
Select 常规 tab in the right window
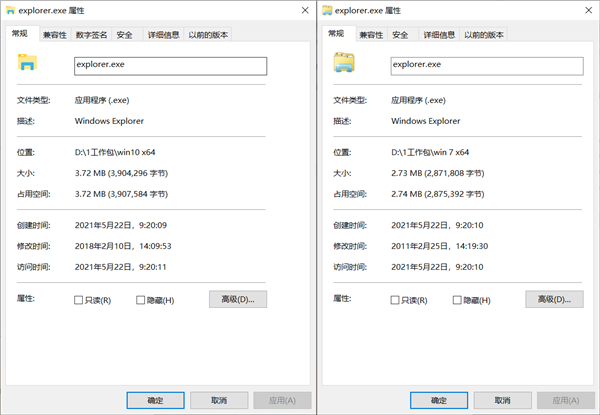point(339,34)
